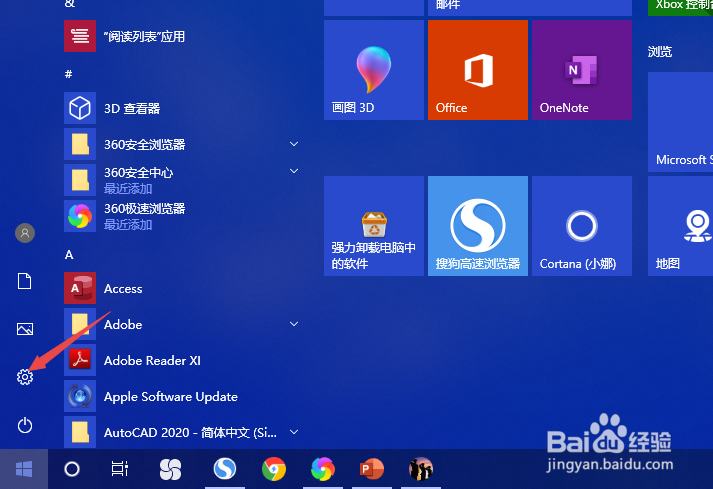Open the Cortana (小娜) tile

pos(582,226)
